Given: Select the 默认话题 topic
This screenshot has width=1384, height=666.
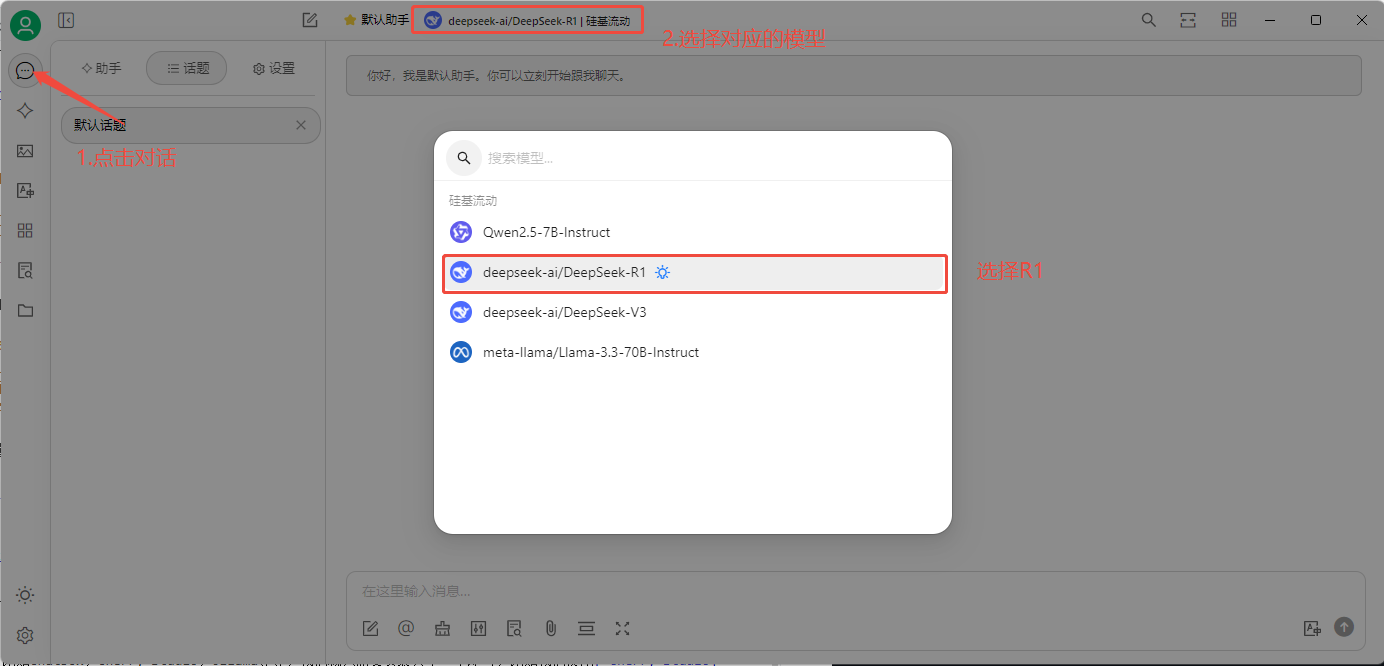Looking at the screenshot, I should point(190,126).
